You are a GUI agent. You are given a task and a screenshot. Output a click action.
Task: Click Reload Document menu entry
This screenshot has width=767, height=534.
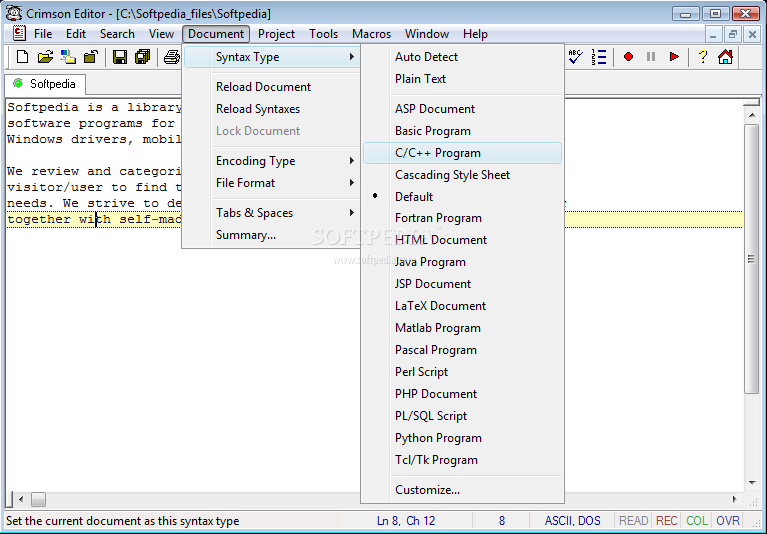click(271, 87)
